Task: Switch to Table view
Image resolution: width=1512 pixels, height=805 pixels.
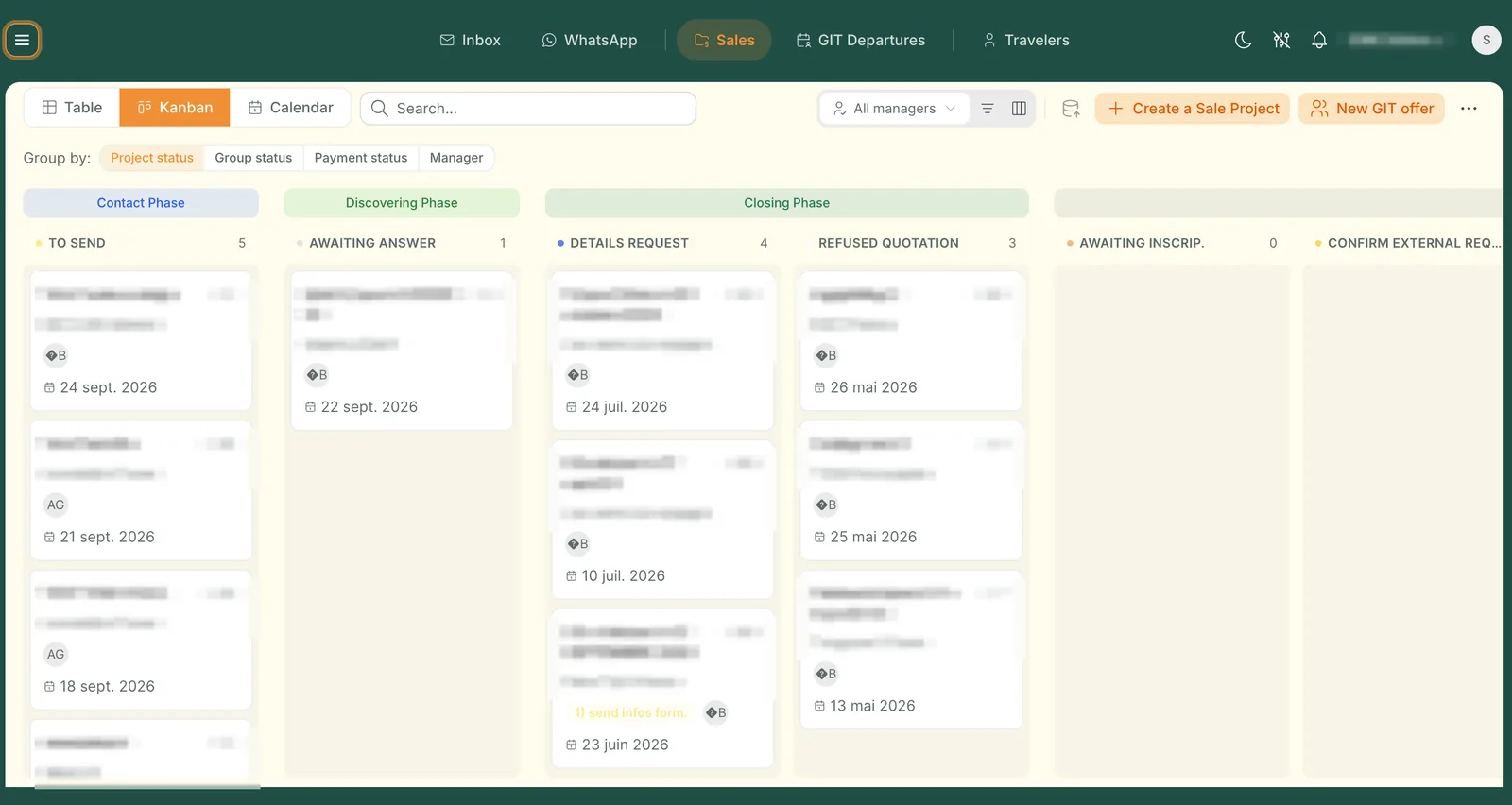Action: click(x=72, y=108)
